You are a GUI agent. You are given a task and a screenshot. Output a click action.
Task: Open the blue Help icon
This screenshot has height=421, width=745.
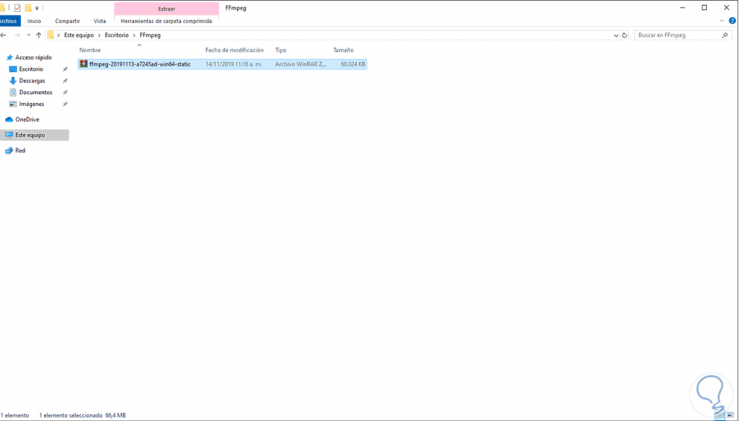point(732,21)
